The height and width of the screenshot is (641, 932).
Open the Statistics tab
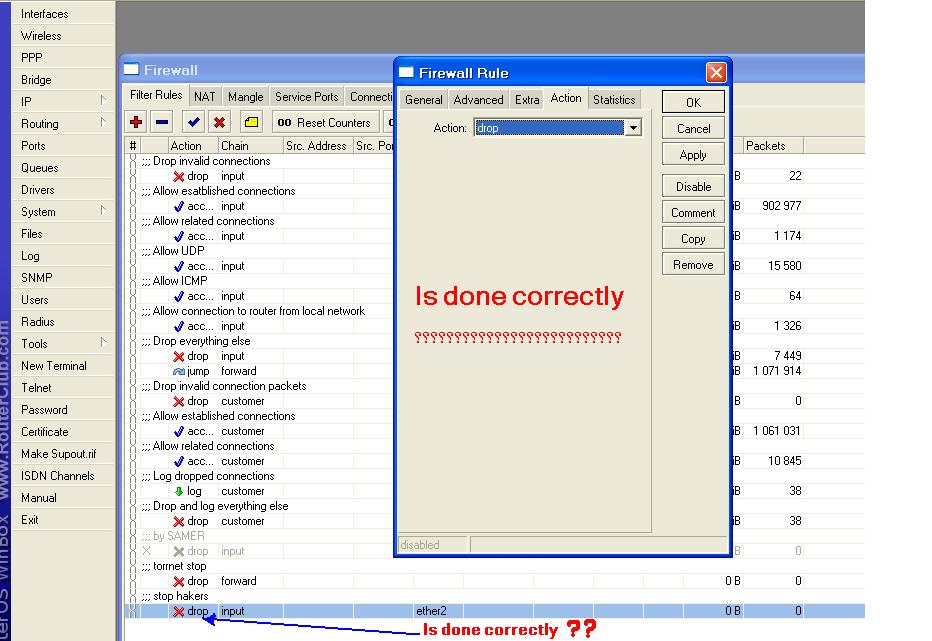pos(614,99)
